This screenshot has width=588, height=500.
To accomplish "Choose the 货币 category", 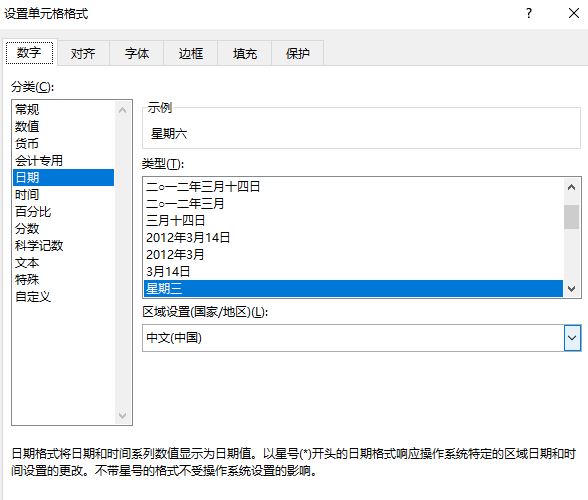I will [x=63, y=143].
